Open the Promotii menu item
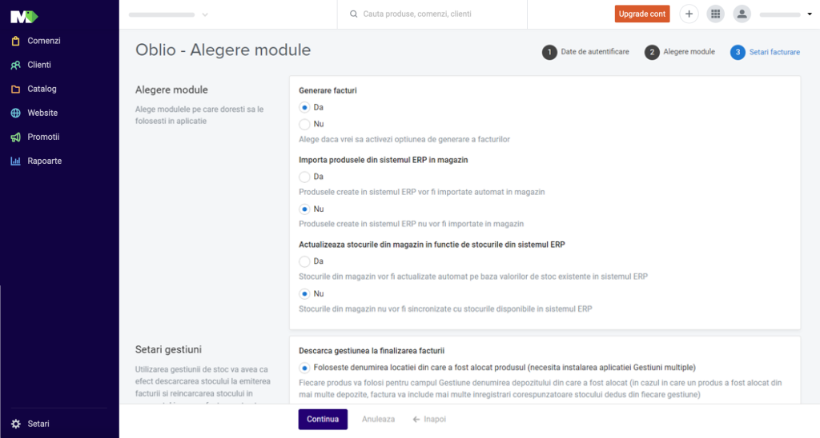This screenshot has height=438, width=820. (43, 137)
